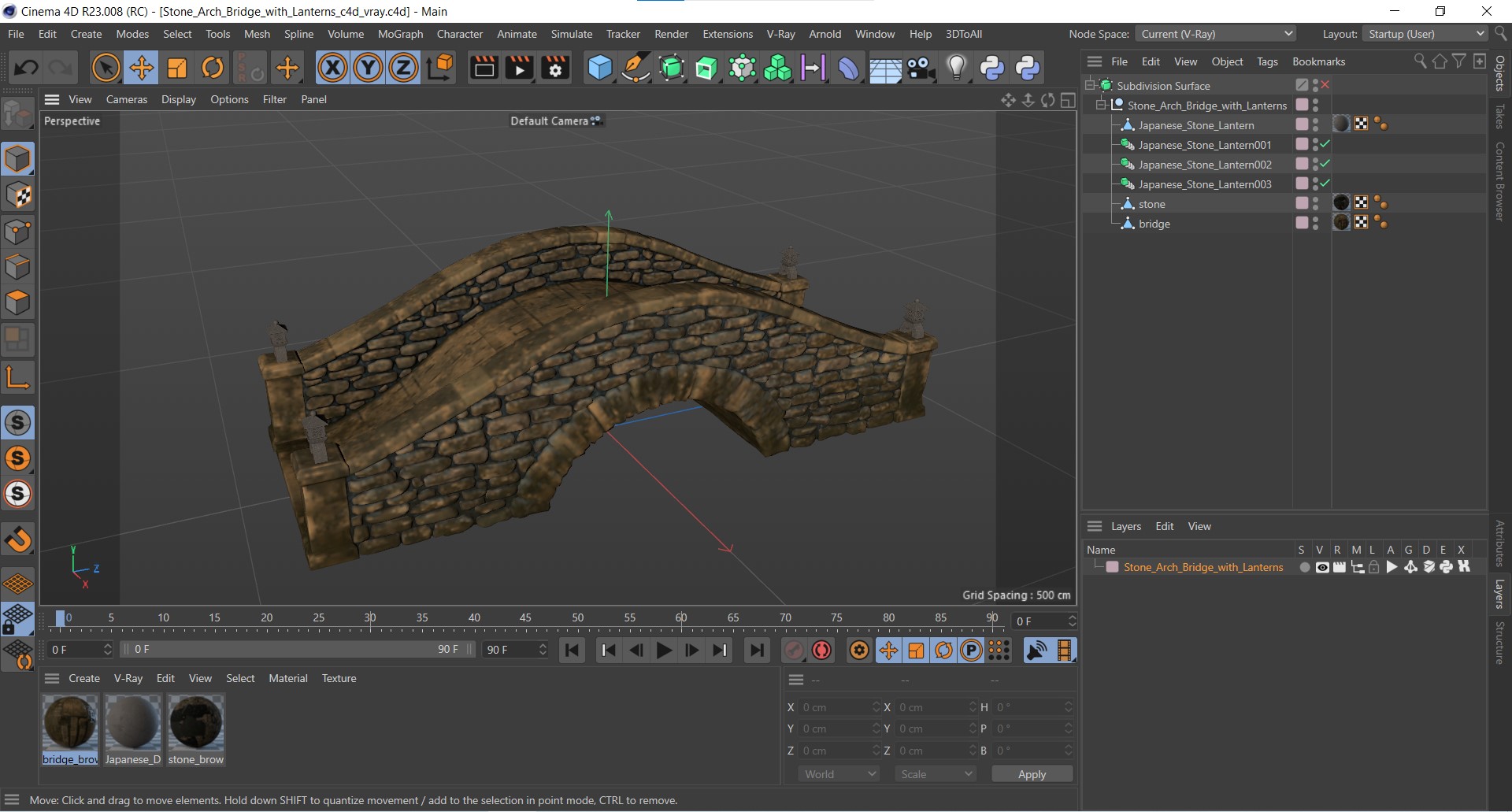Go to start of animation
Viewport: 1512px width, 812px height.
click(x=573, y=651)
